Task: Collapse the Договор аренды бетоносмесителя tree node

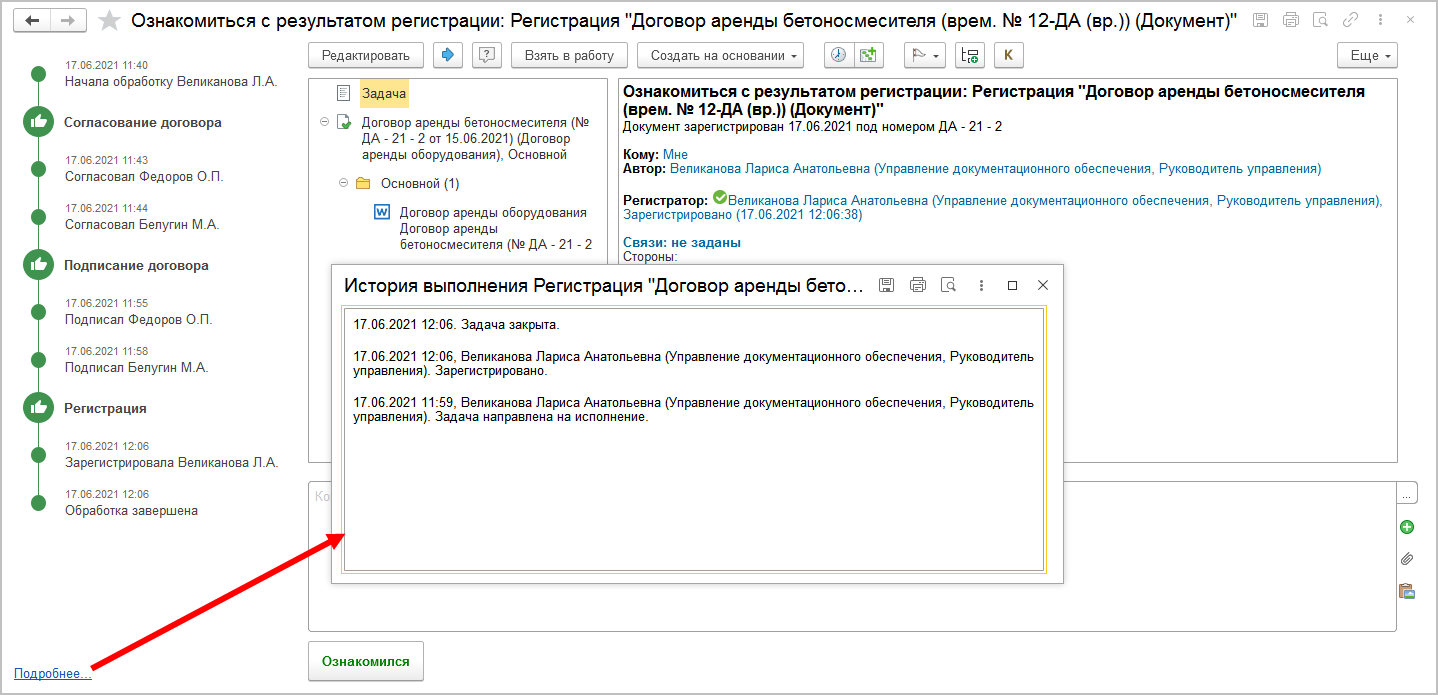Action: click(324, 122)
